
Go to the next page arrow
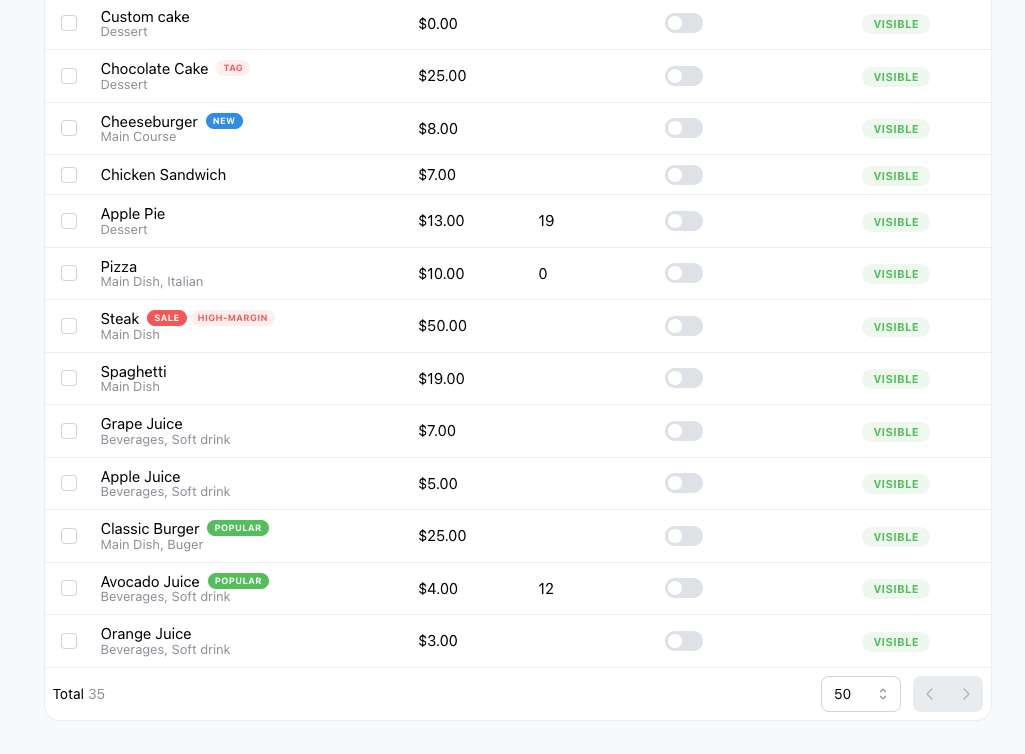(966, 694)
